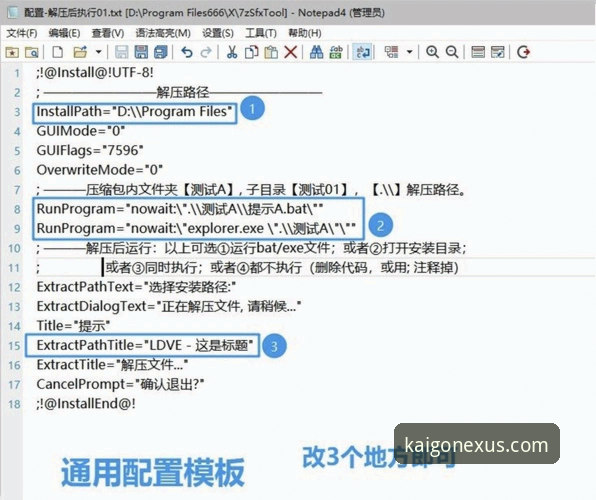Click the Save As floppy icon
This screenshot has width=596, height=500.
(141, 52)
